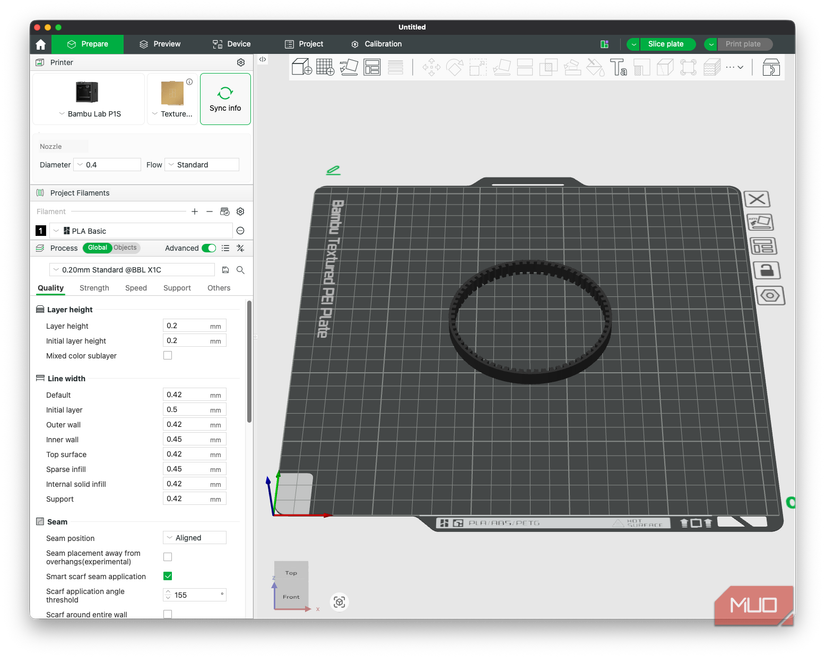Open the Strength settings tab

(94, 288)
